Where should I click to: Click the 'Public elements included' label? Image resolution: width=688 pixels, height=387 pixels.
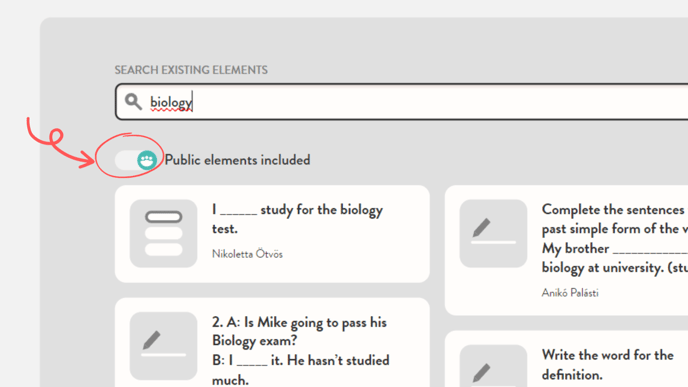click(x=237, y=160)
